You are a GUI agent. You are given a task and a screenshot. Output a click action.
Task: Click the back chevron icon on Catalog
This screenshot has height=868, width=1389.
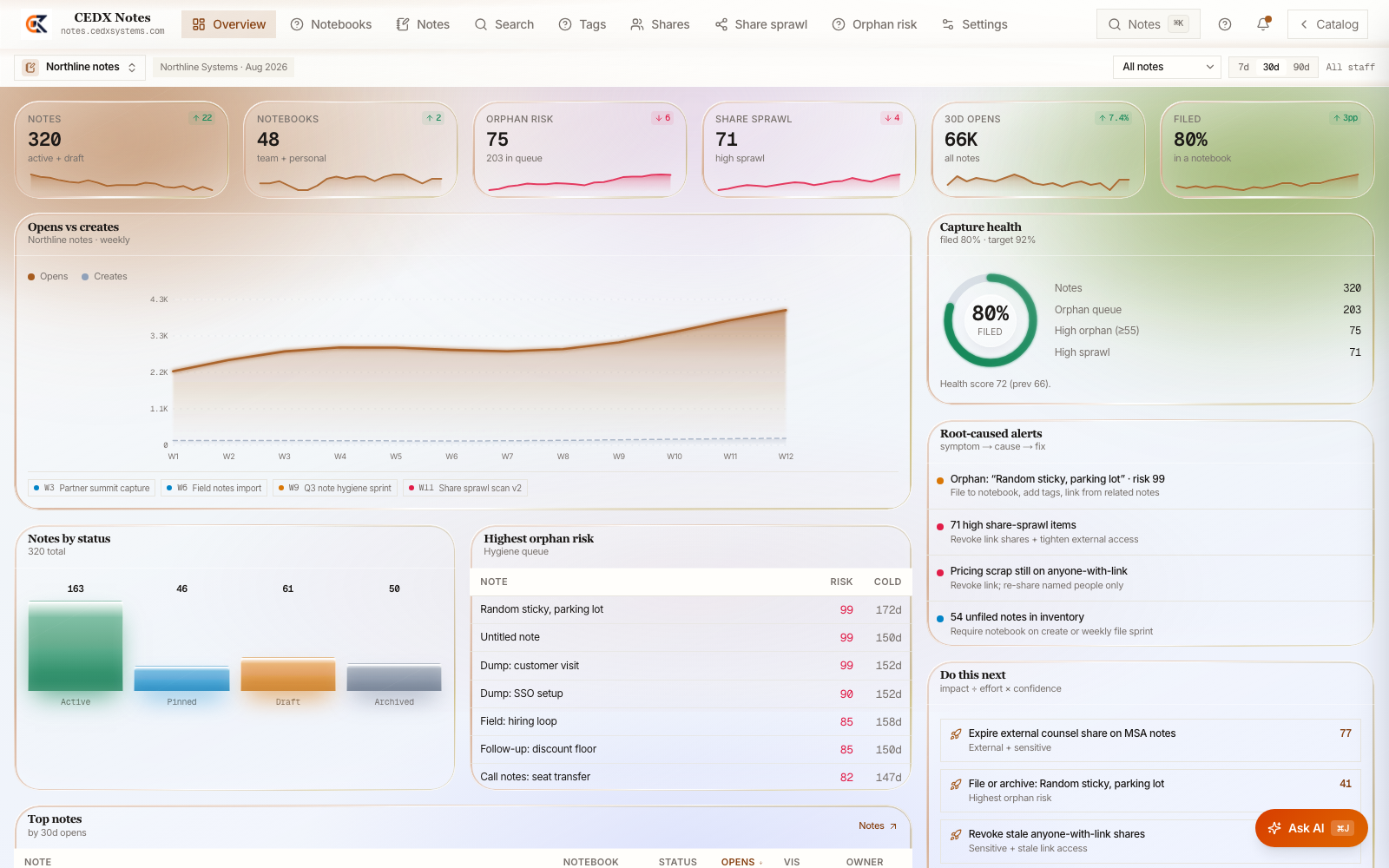(1304, 24)
